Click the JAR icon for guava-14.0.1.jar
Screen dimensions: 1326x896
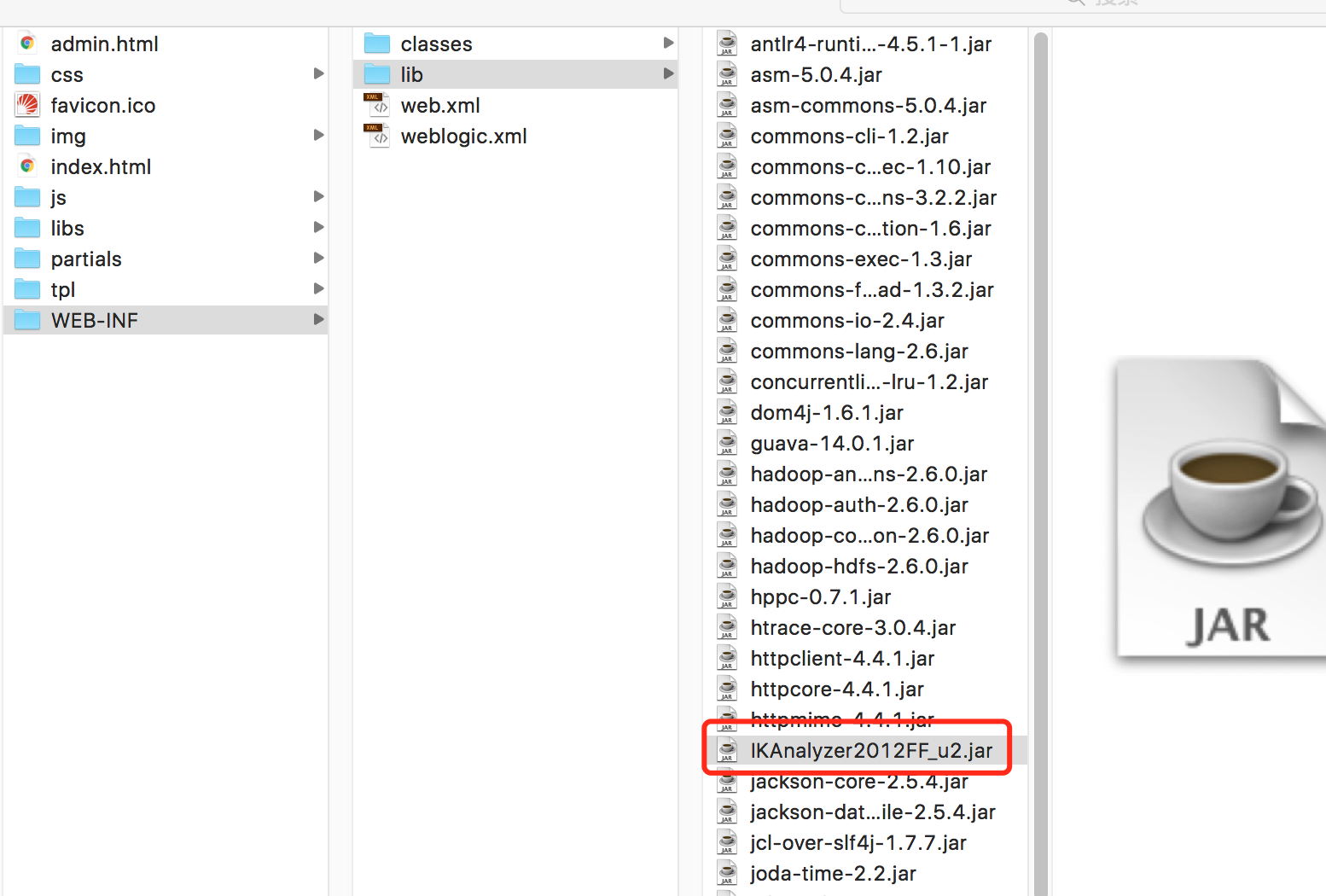coord(727,443)
